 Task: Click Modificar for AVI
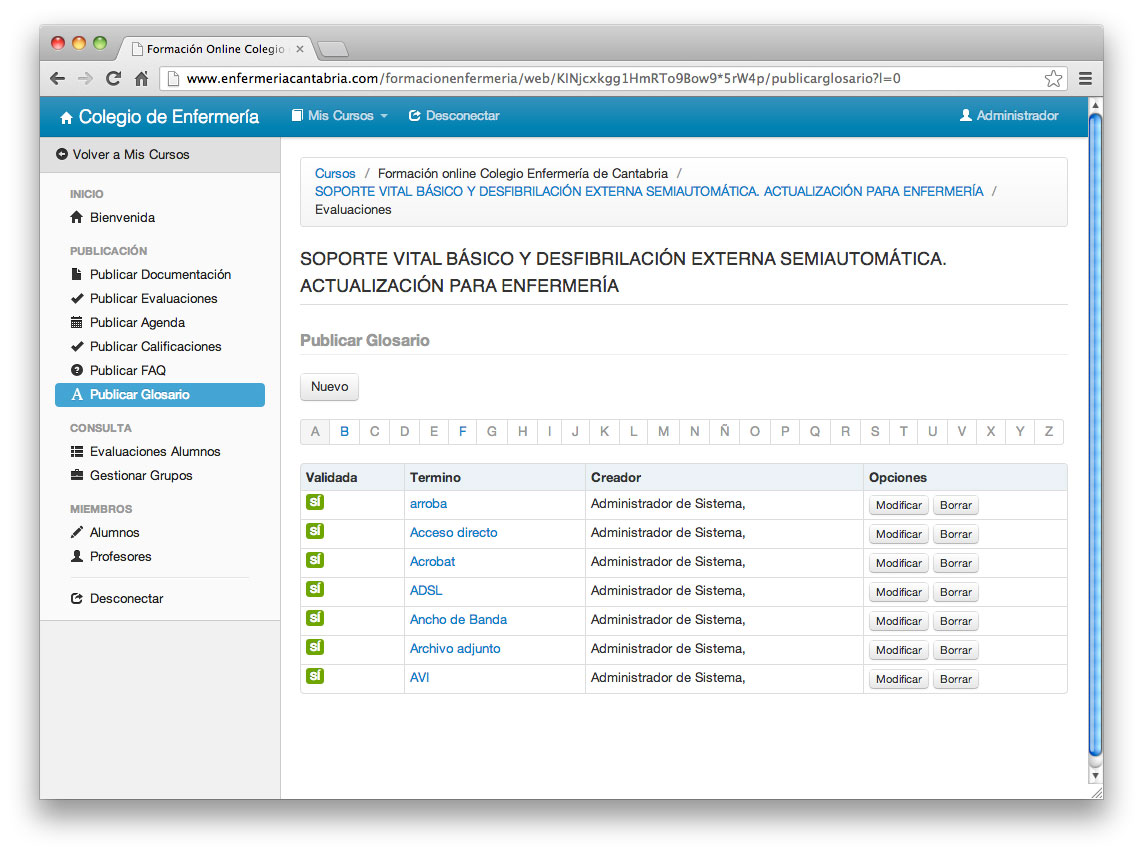pos(899,680)
